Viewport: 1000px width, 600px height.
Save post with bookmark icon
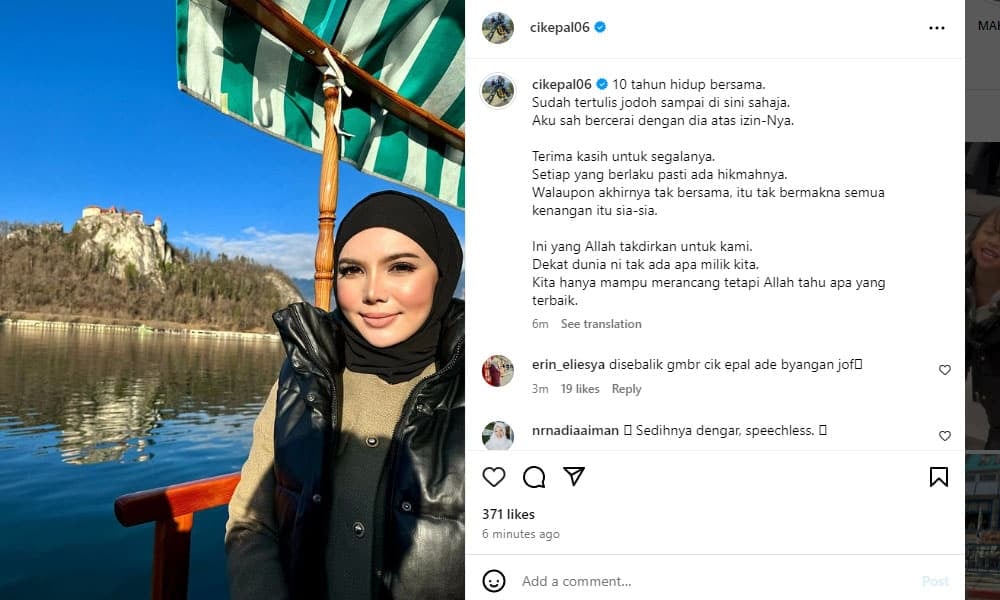click(x=938, y=477)
